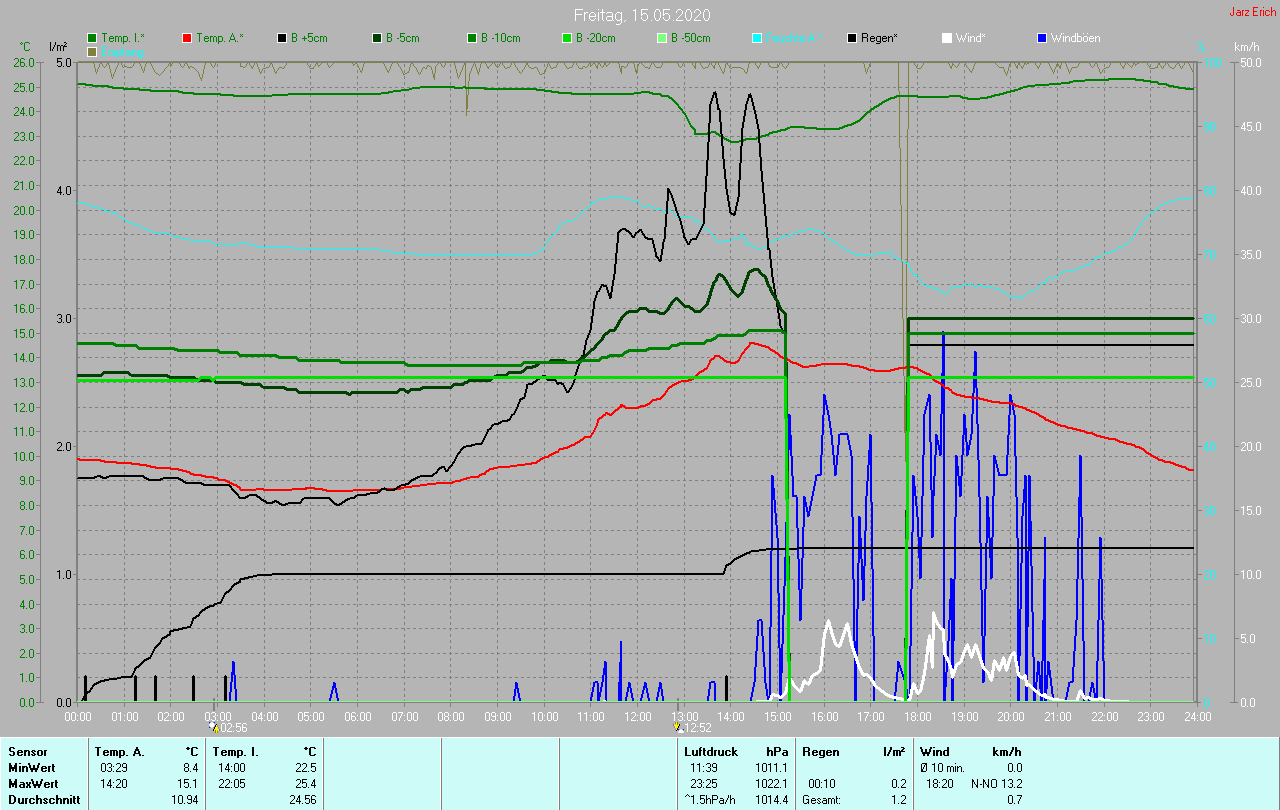Viewport: 1280px width, 810px height.
Task: Select the light green swatch beside B -50cm
Action: (662, 38)
